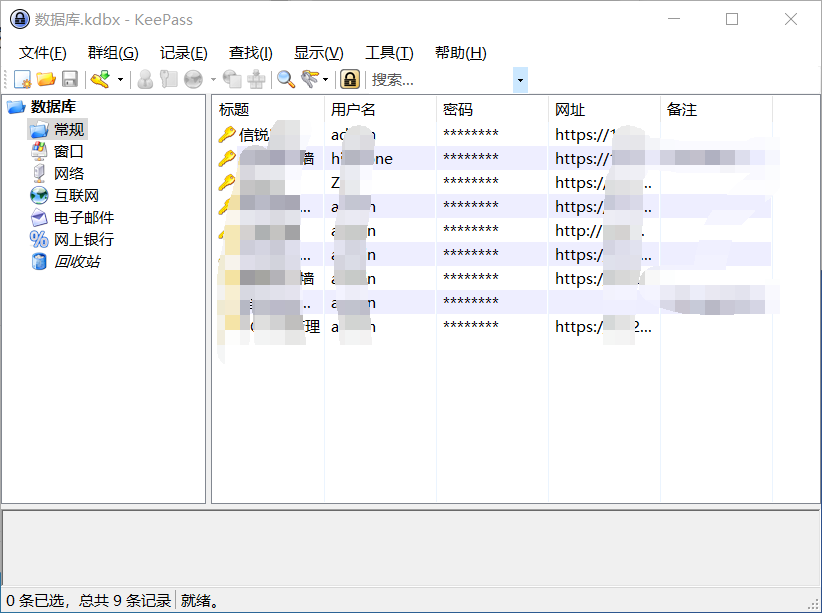Select the 窗口 group
Image resolution: width=822 pixels, height=613 pixels.
tap(68, 152)
